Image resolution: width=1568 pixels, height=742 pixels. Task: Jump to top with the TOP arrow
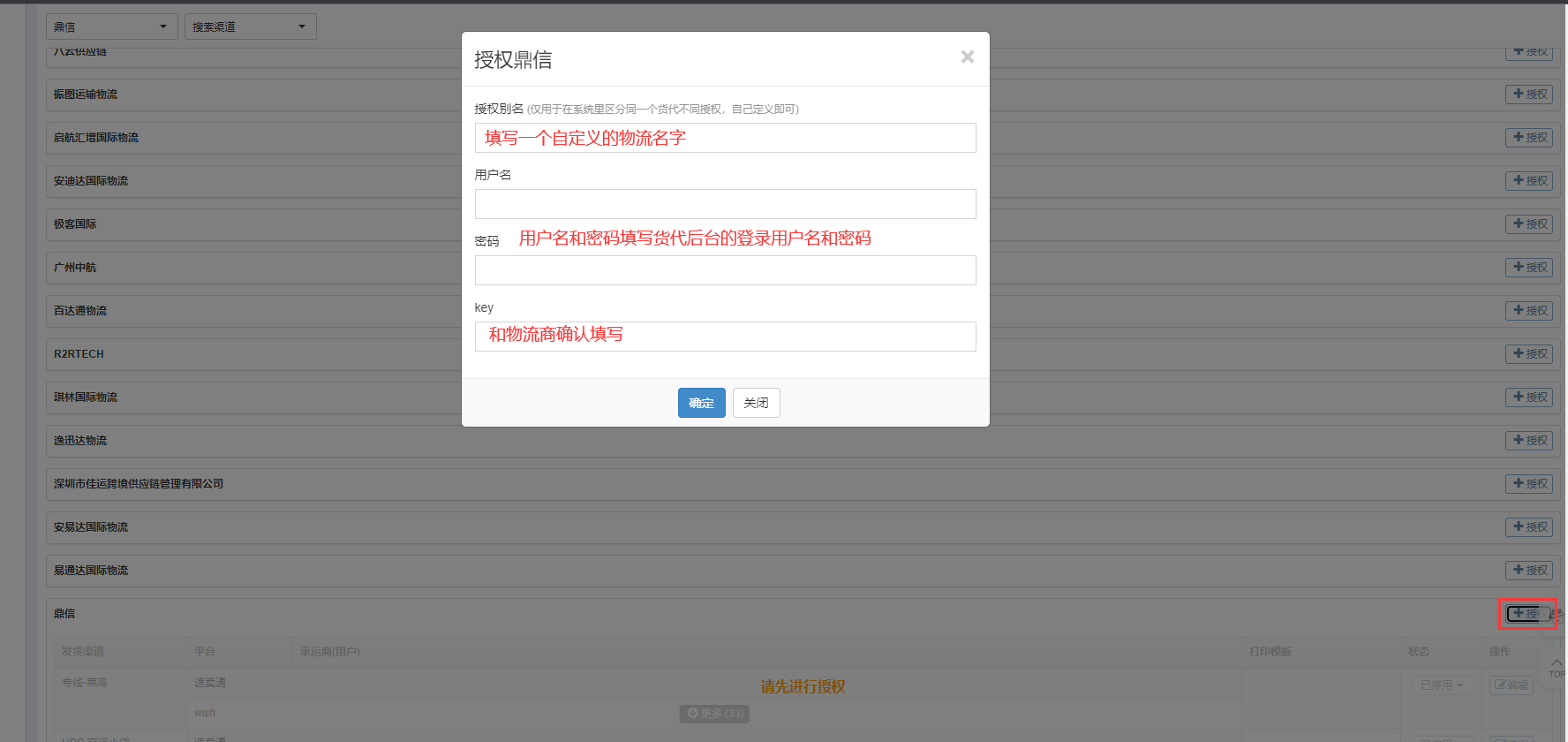pyautogui.click(x=1556, y=668)
